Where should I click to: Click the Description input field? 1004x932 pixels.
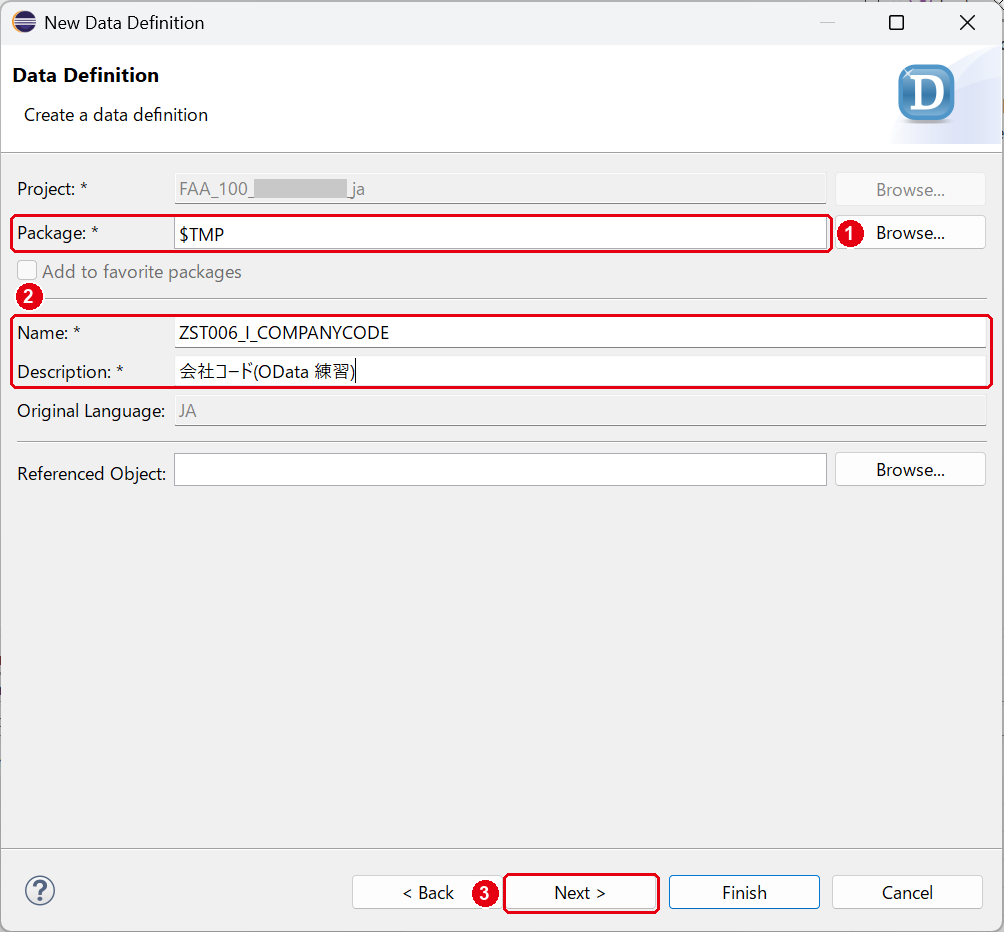pos(580,371)
